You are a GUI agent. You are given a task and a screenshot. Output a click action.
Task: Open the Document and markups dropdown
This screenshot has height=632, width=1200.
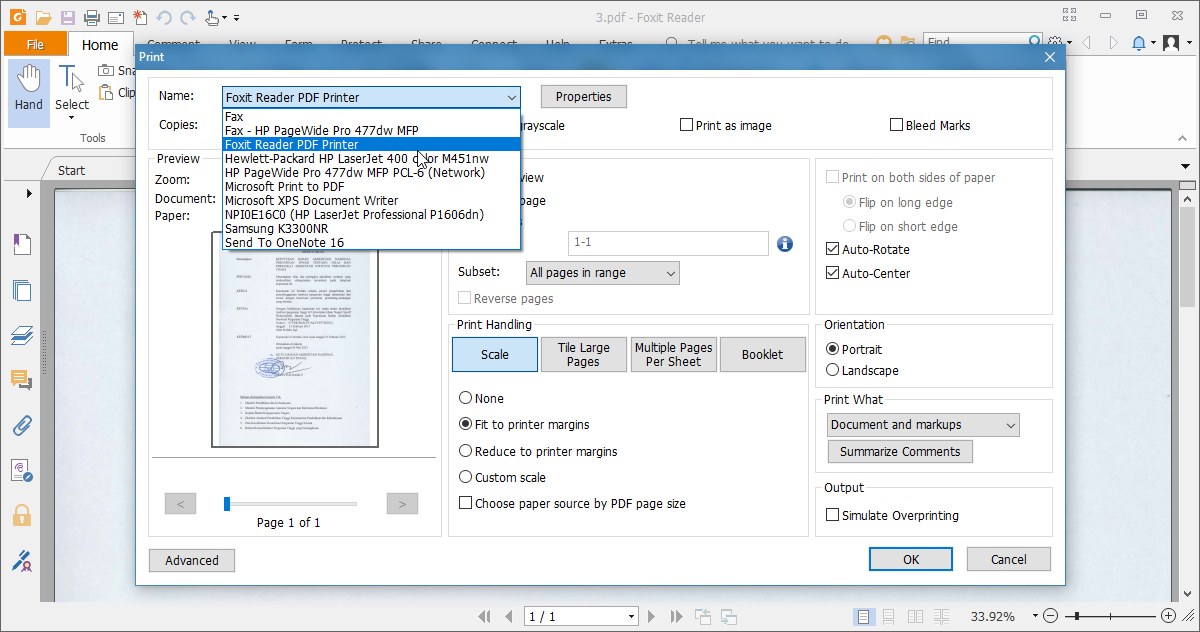coord(924,425)
